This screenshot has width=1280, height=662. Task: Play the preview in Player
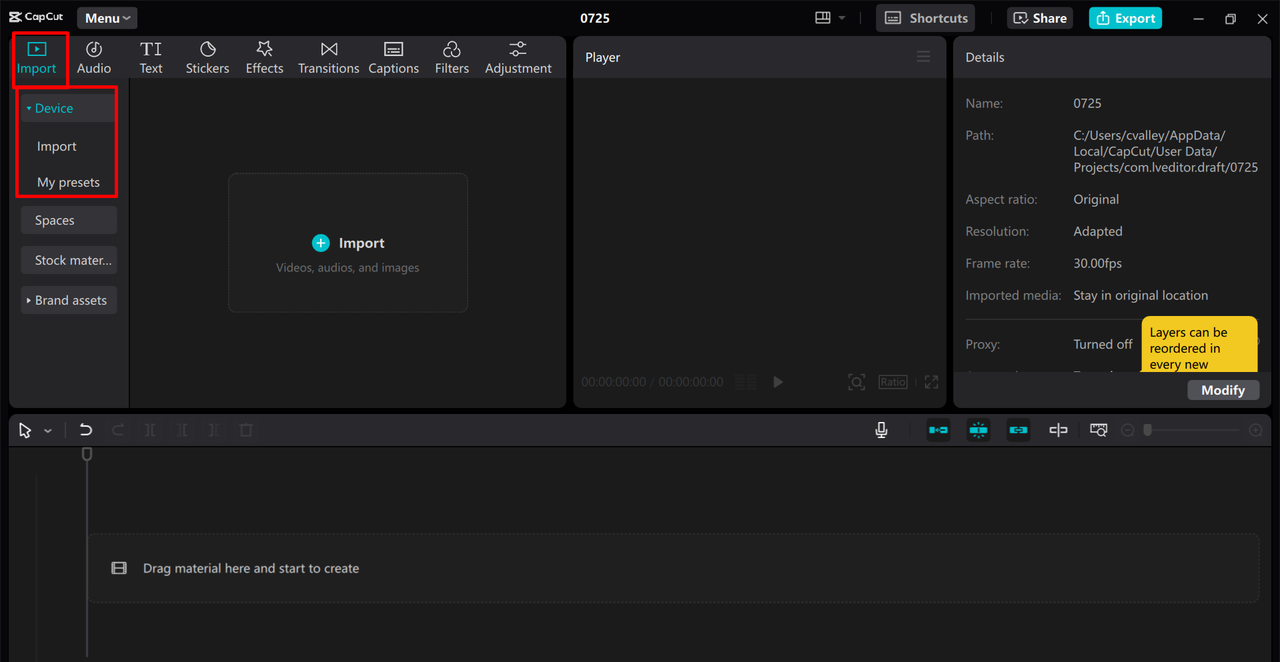point(778,382)
